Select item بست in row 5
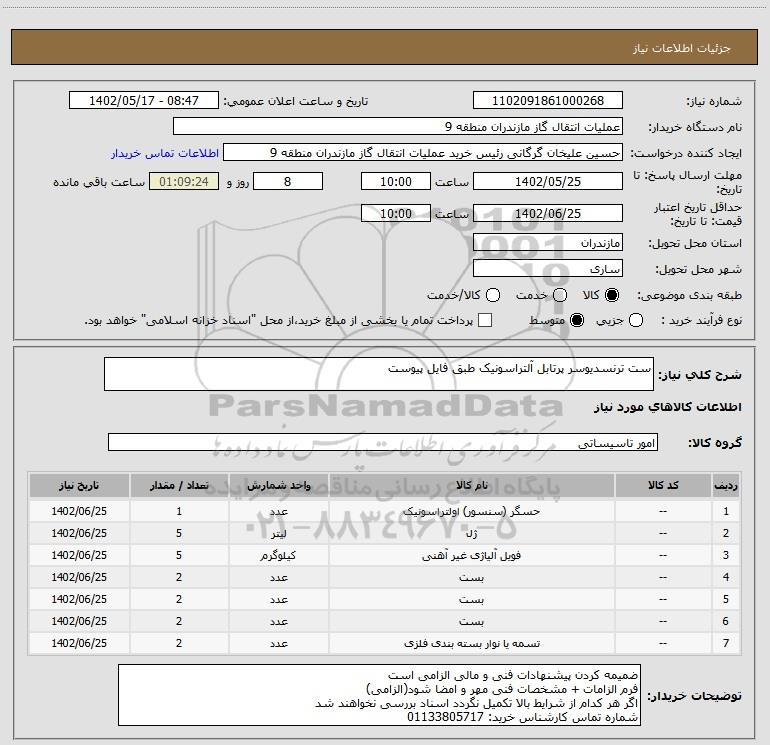The height and width of the screenshot is (745, 770). coord(471,600)
